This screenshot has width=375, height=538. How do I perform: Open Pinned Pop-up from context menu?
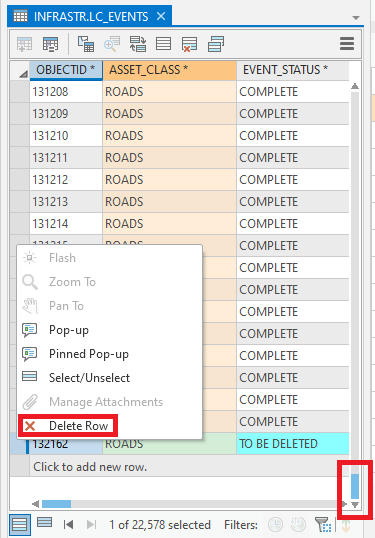coord(109,354)
